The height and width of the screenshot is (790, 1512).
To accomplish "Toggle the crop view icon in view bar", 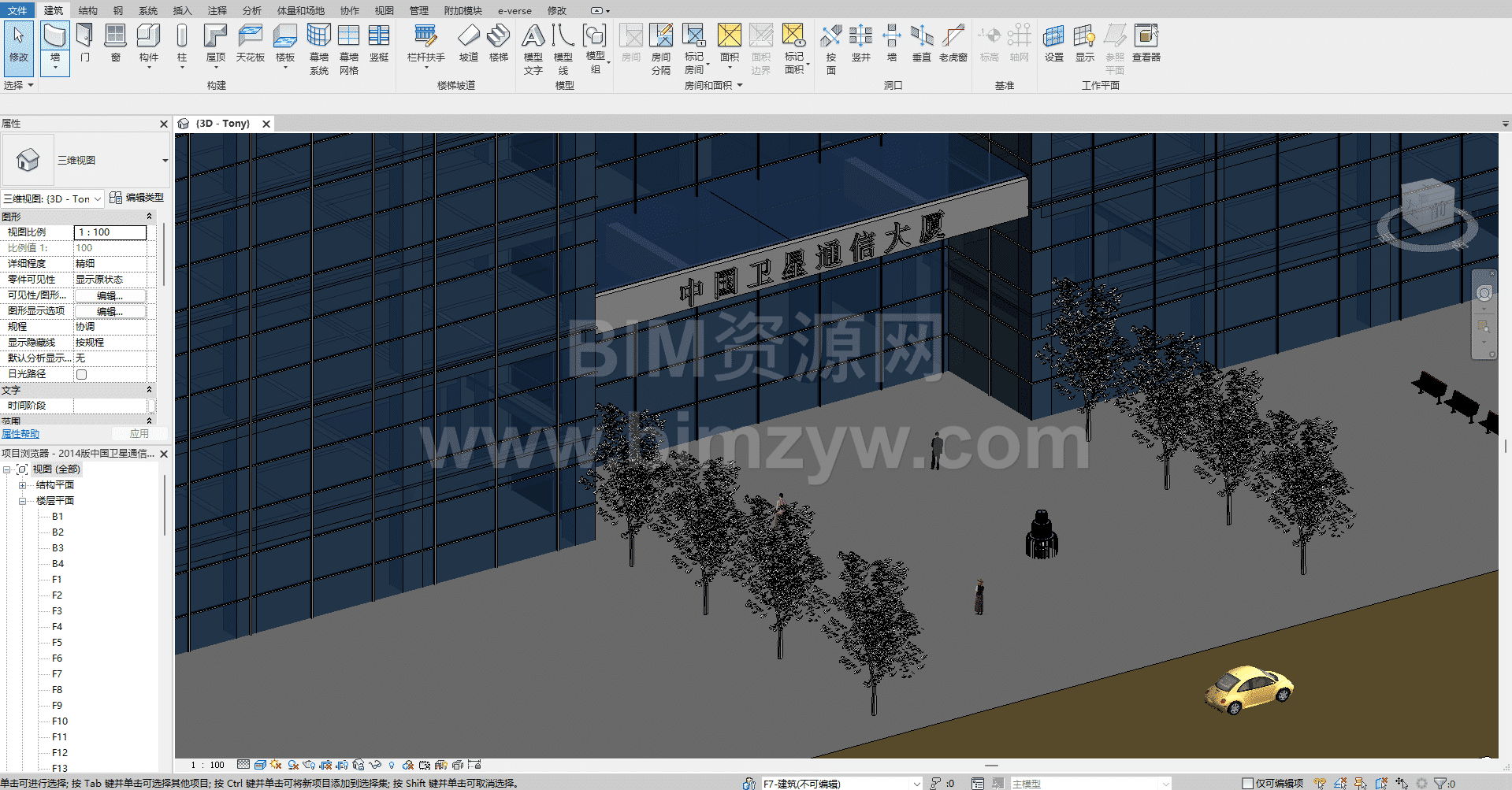I will click(325, 765).
